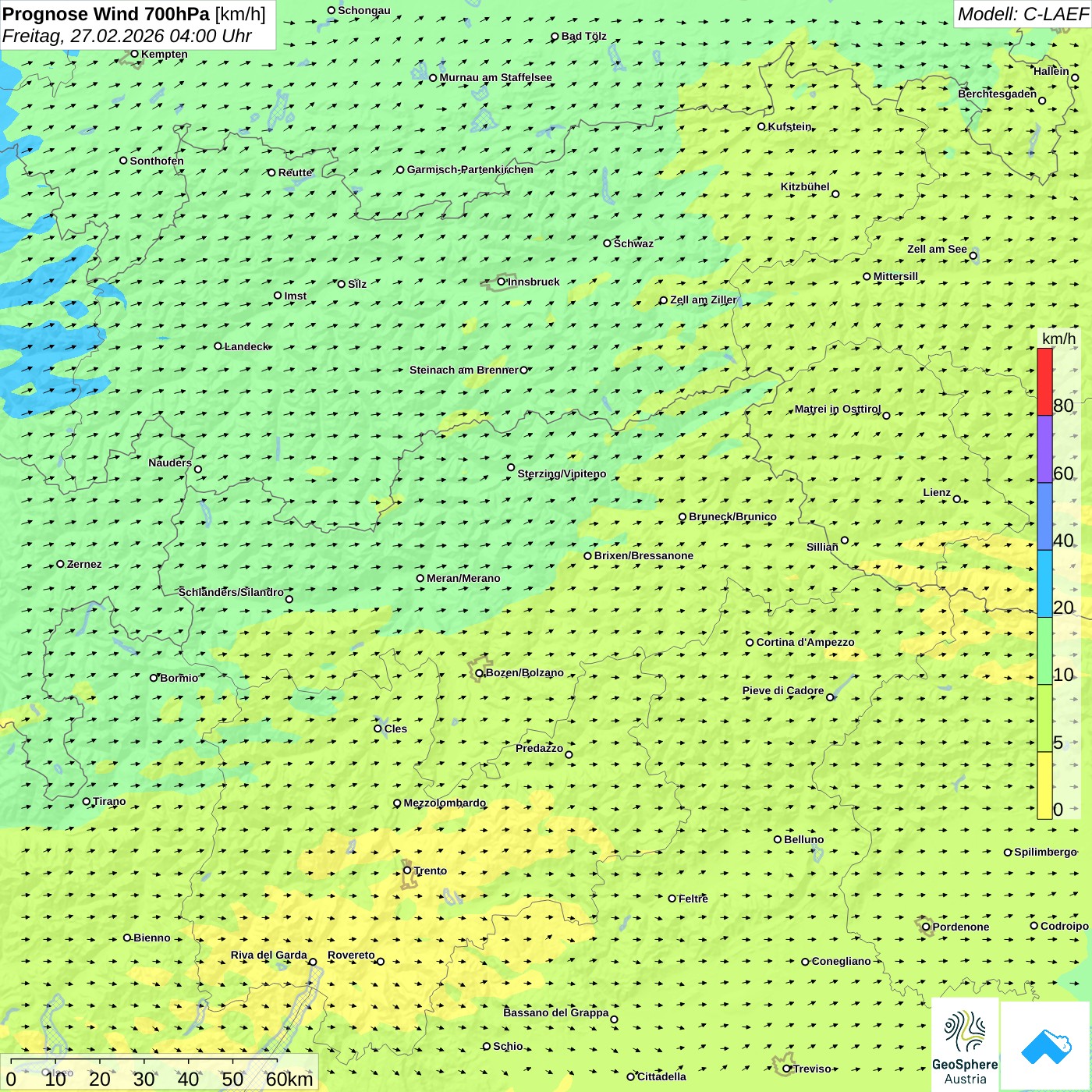Click the Innsbruck city marker circle
The height and width of the screenshot is (1092, 1092).
click(502, 282)
